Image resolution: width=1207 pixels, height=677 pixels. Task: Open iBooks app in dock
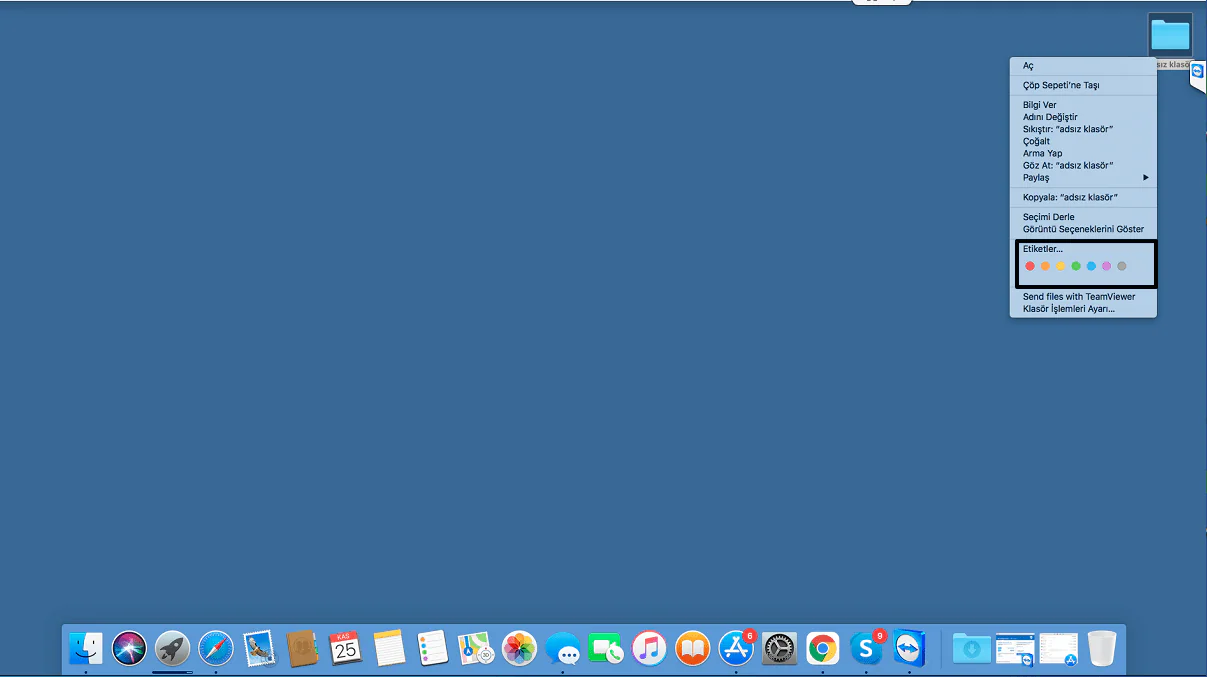(692, 648)
